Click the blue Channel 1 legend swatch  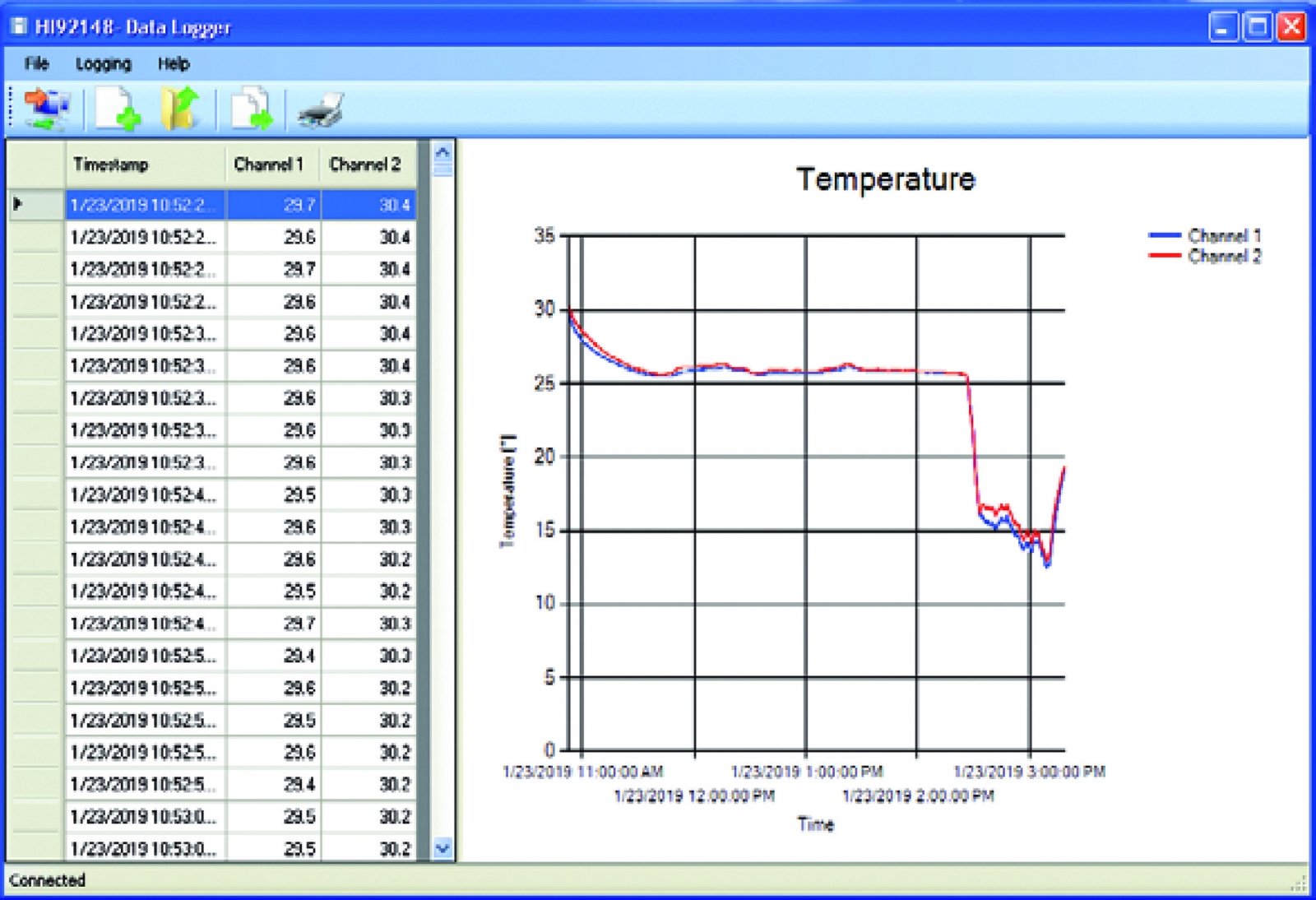coord(1164,236)
